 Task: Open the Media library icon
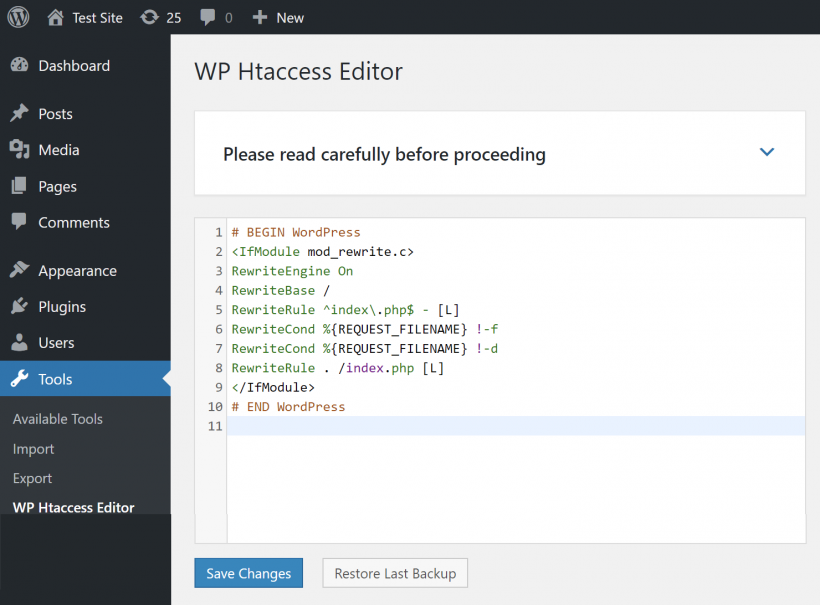21,150
